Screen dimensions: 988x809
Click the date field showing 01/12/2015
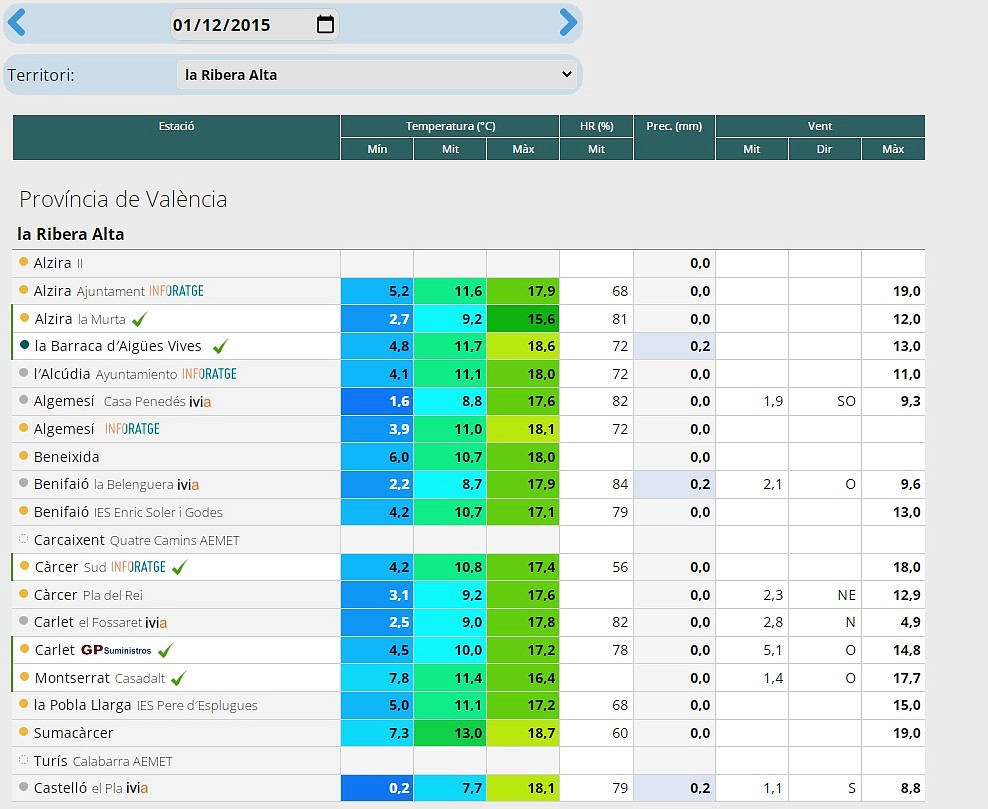coord(254,25)
